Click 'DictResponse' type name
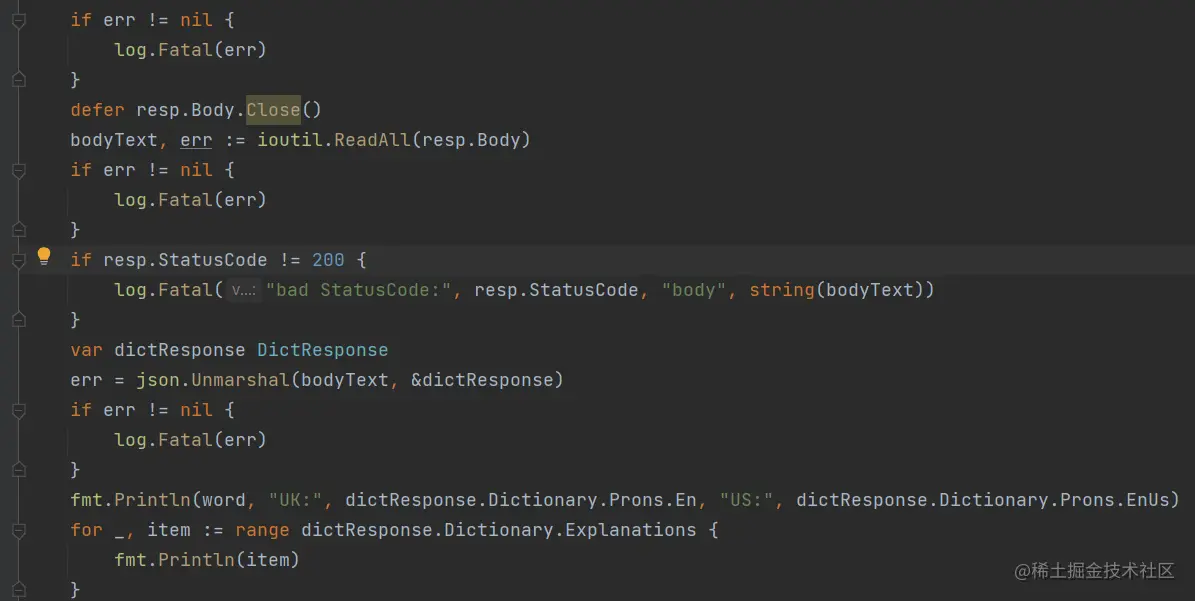This screenshot has height=601, width=1195. tap(322, 350)
